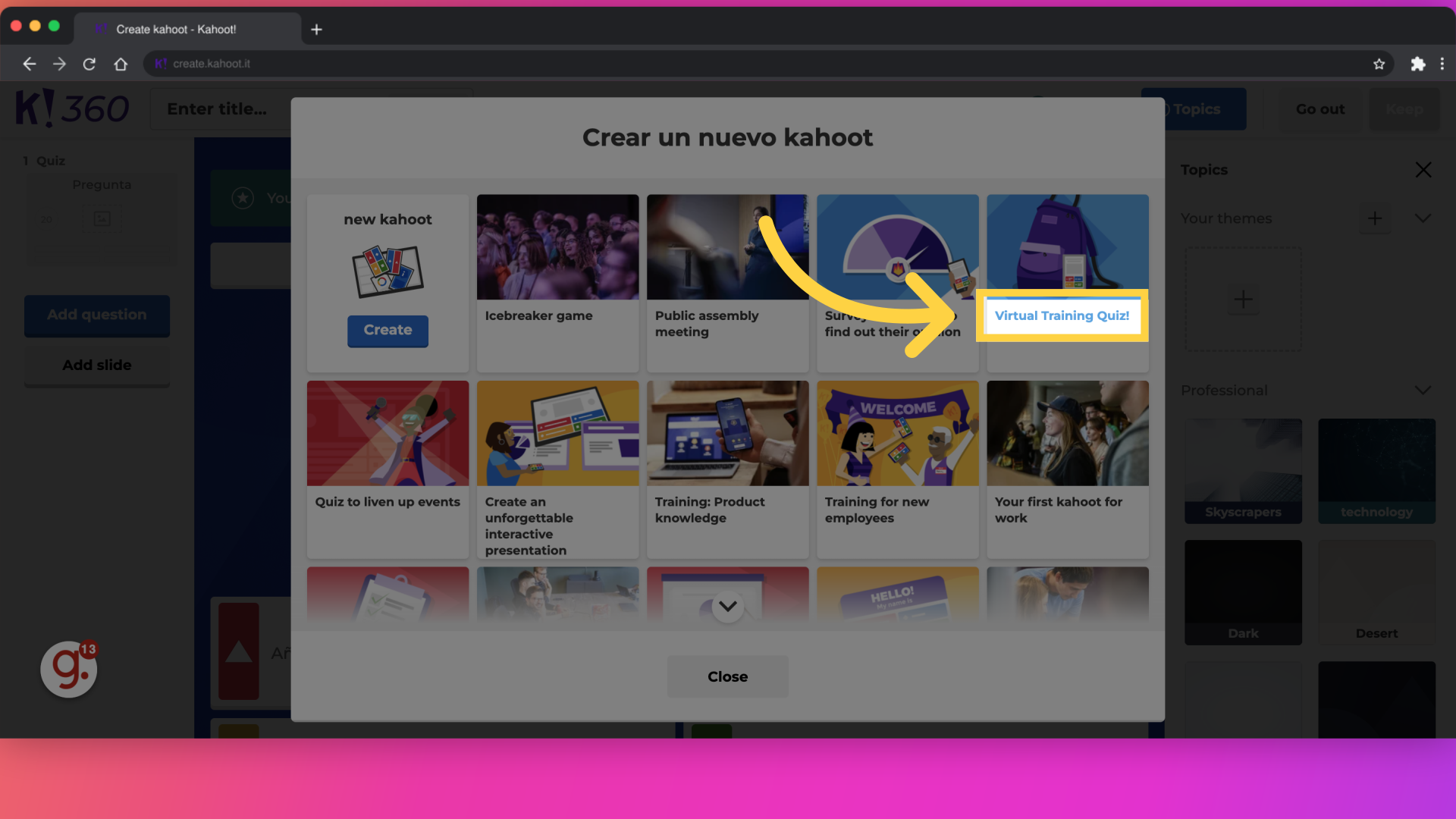Collapse the Professional themes section
Screen dimensions: 1456x819
pos(1423,390)
